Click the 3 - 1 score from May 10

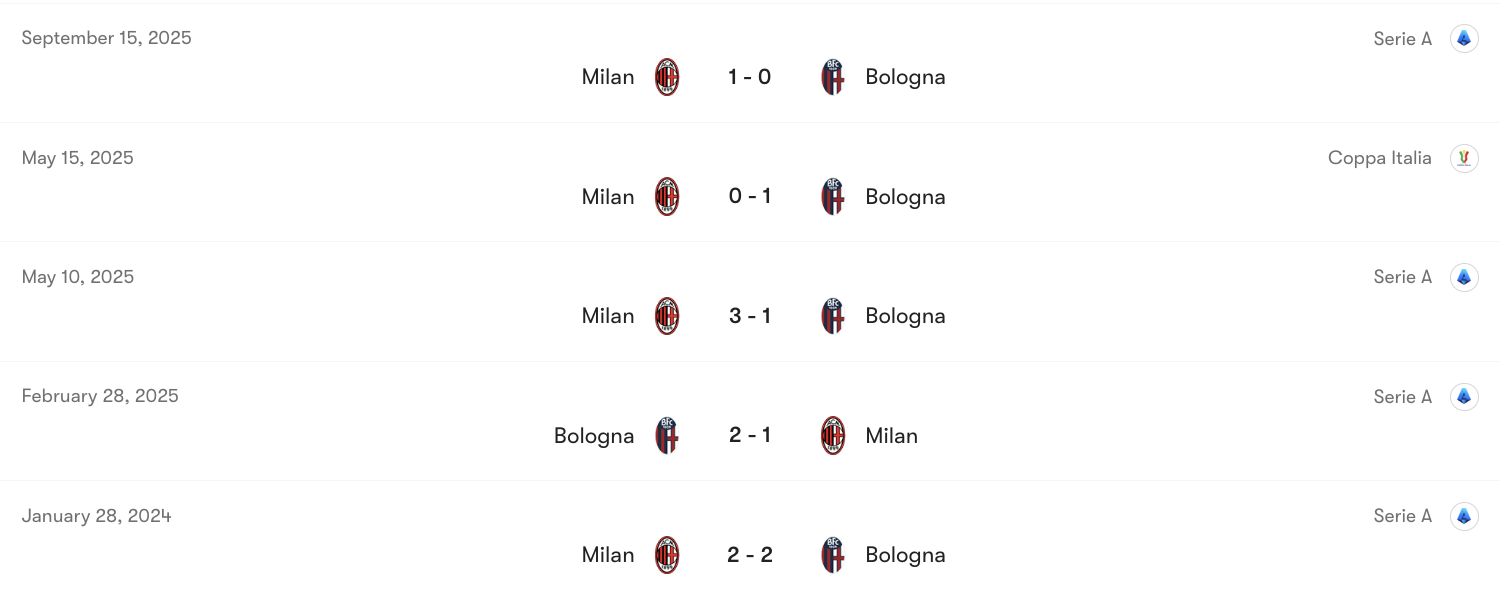pos(750,315)
